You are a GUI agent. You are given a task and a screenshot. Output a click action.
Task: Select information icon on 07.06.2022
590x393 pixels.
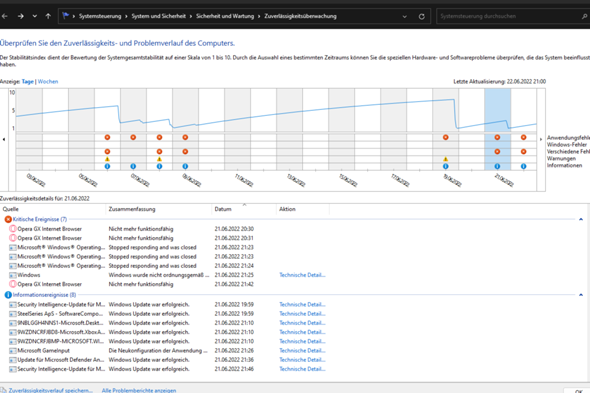coord(133,166)
